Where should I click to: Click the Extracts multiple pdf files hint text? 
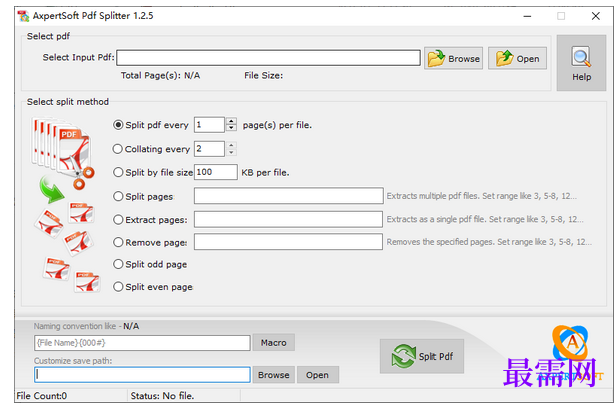coord(482,196)
